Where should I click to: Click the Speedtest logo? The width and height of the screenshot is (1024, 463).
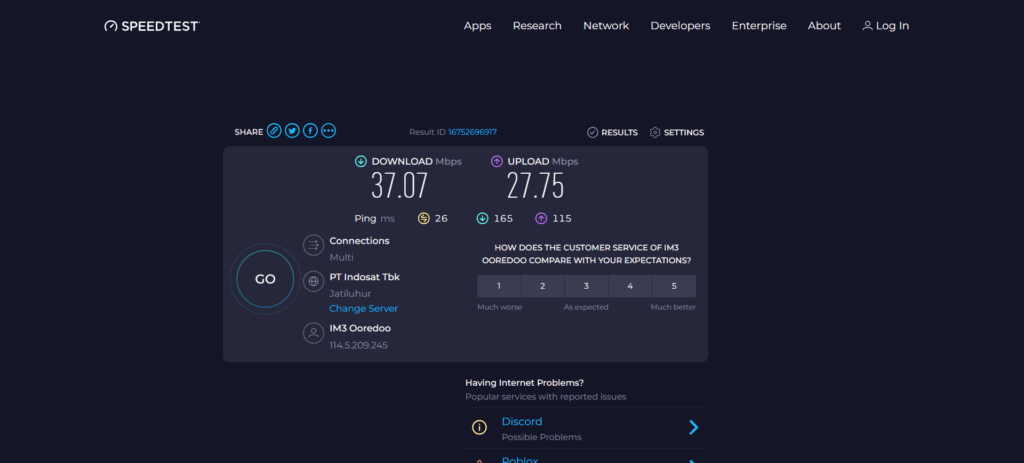point(152,26)
